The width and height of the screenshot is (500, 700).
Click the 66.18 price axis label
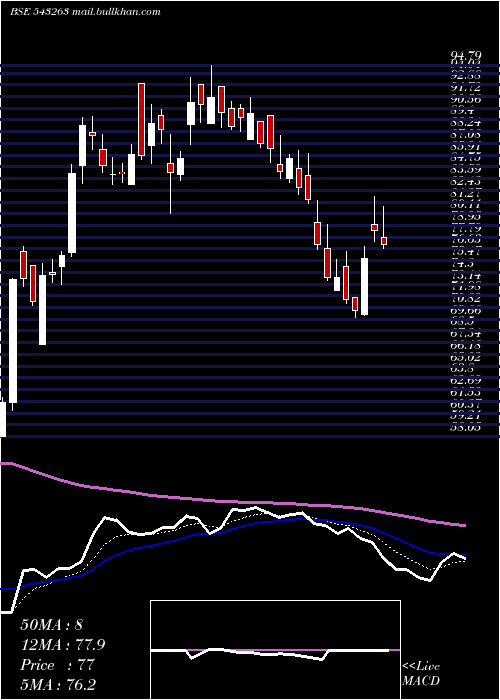466,346
